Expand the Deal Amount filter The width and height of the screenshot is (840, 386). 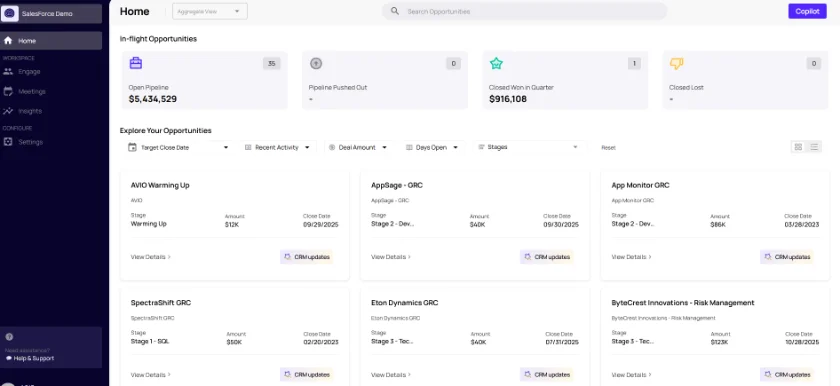click(357, 147)
